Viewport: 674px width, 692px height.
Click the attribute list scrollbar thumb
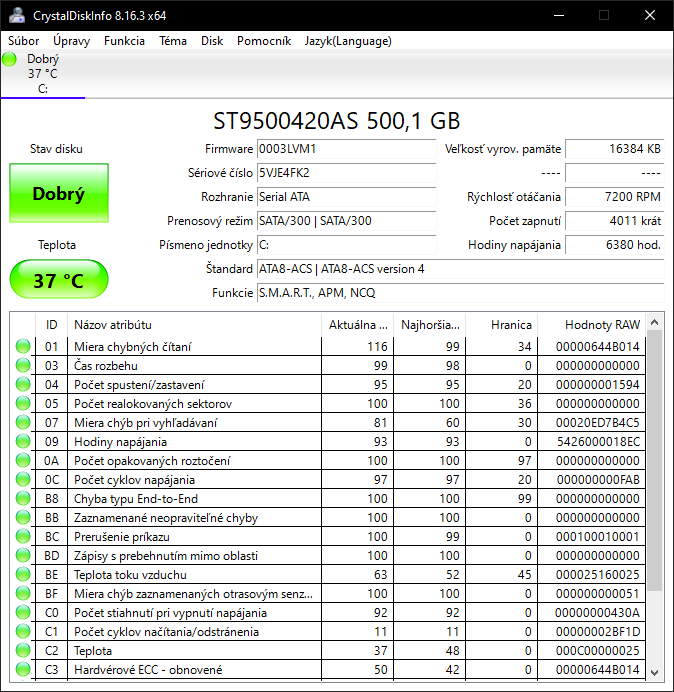click(x=655, y=461)
